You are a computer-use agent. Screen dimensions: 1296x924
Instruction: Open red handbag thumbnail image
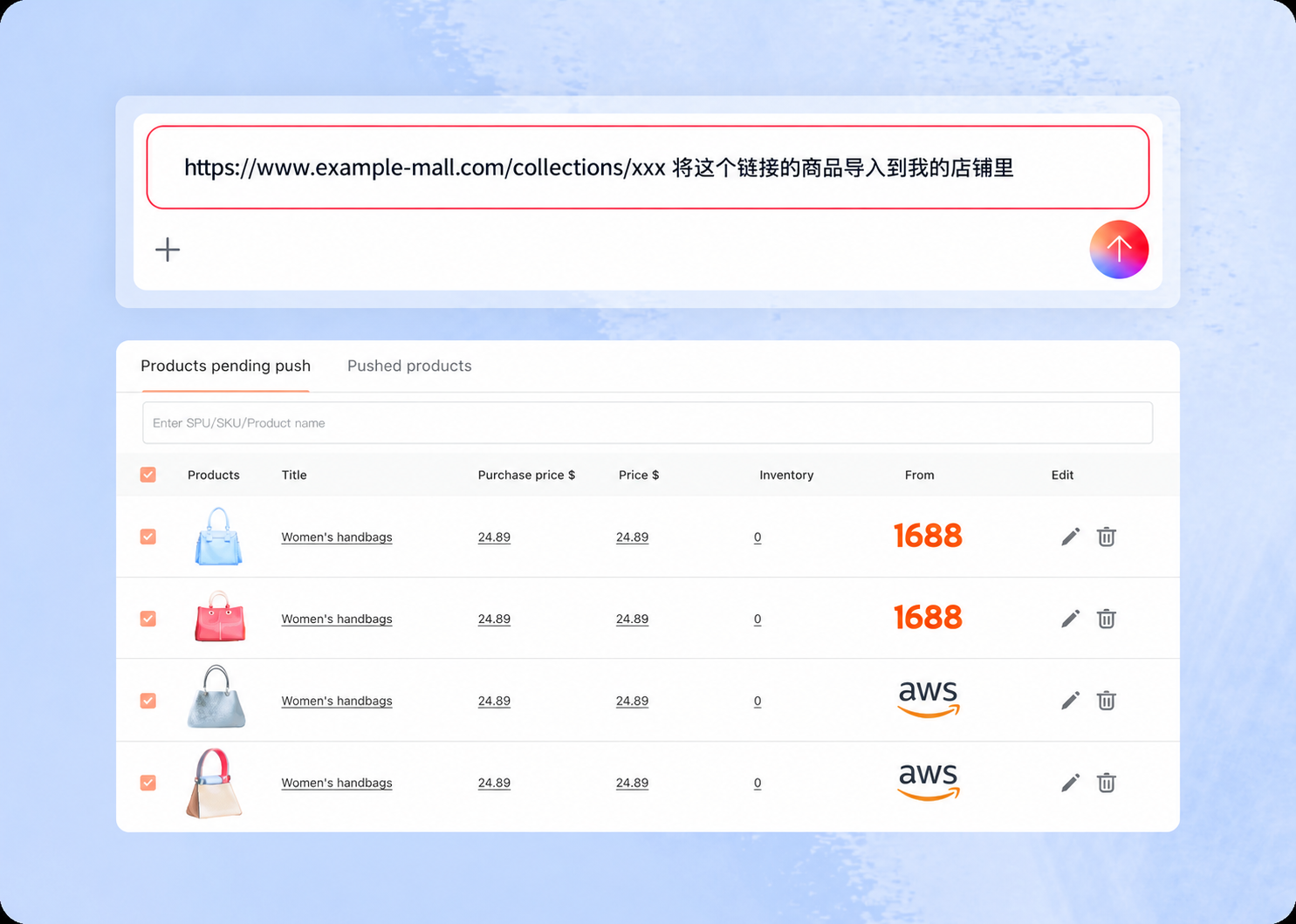tap(220, 617)
